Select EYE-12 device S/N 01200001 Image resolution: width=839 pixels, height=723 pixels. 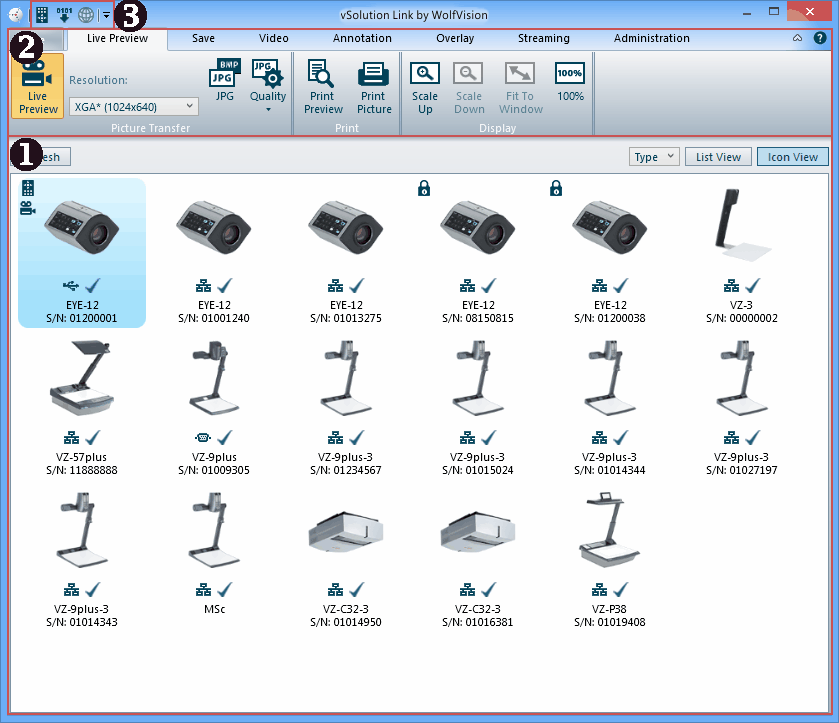click(x=82, y=253)
